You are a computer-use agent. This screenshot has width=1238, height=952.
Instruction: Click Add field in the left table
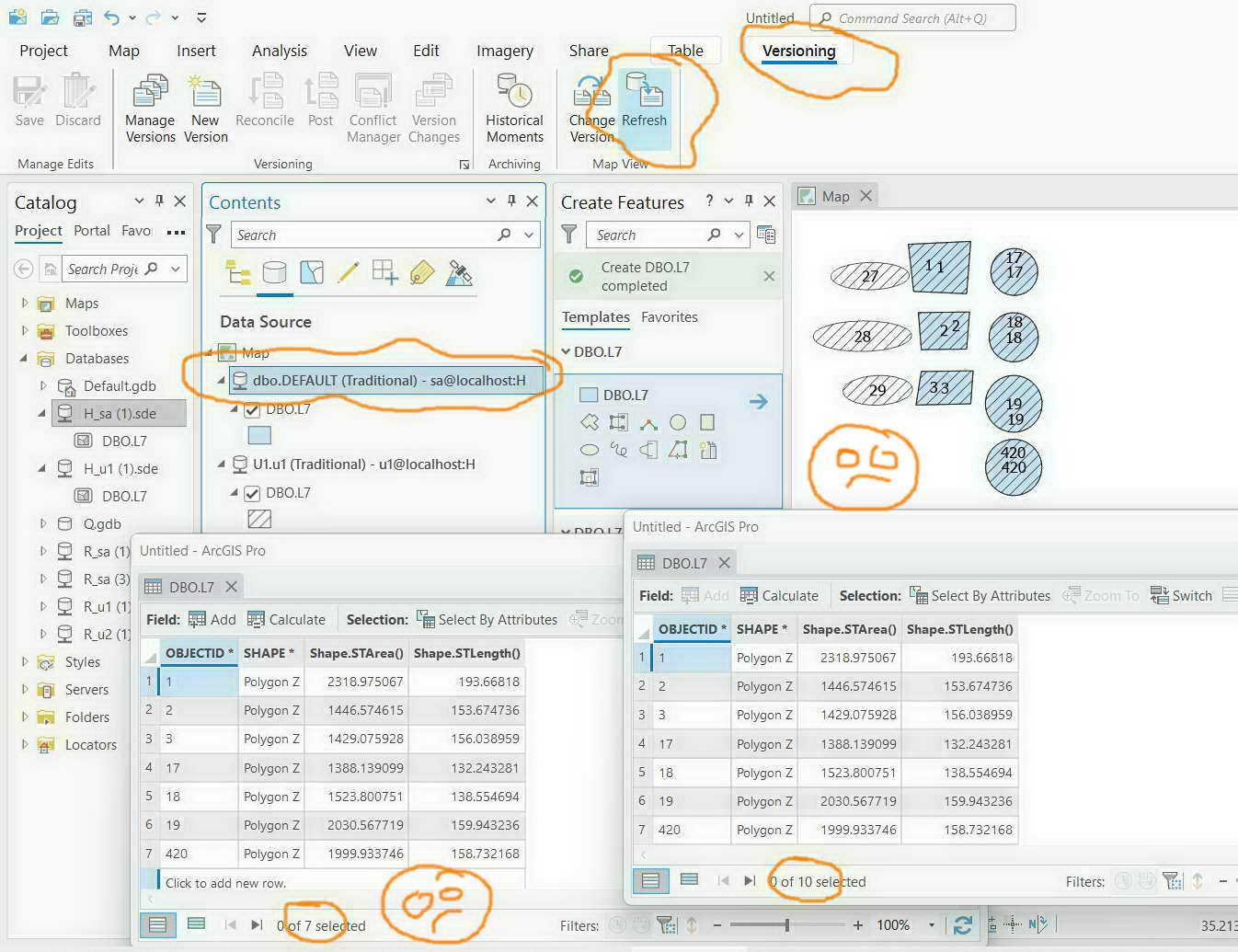tap(212, 619)
